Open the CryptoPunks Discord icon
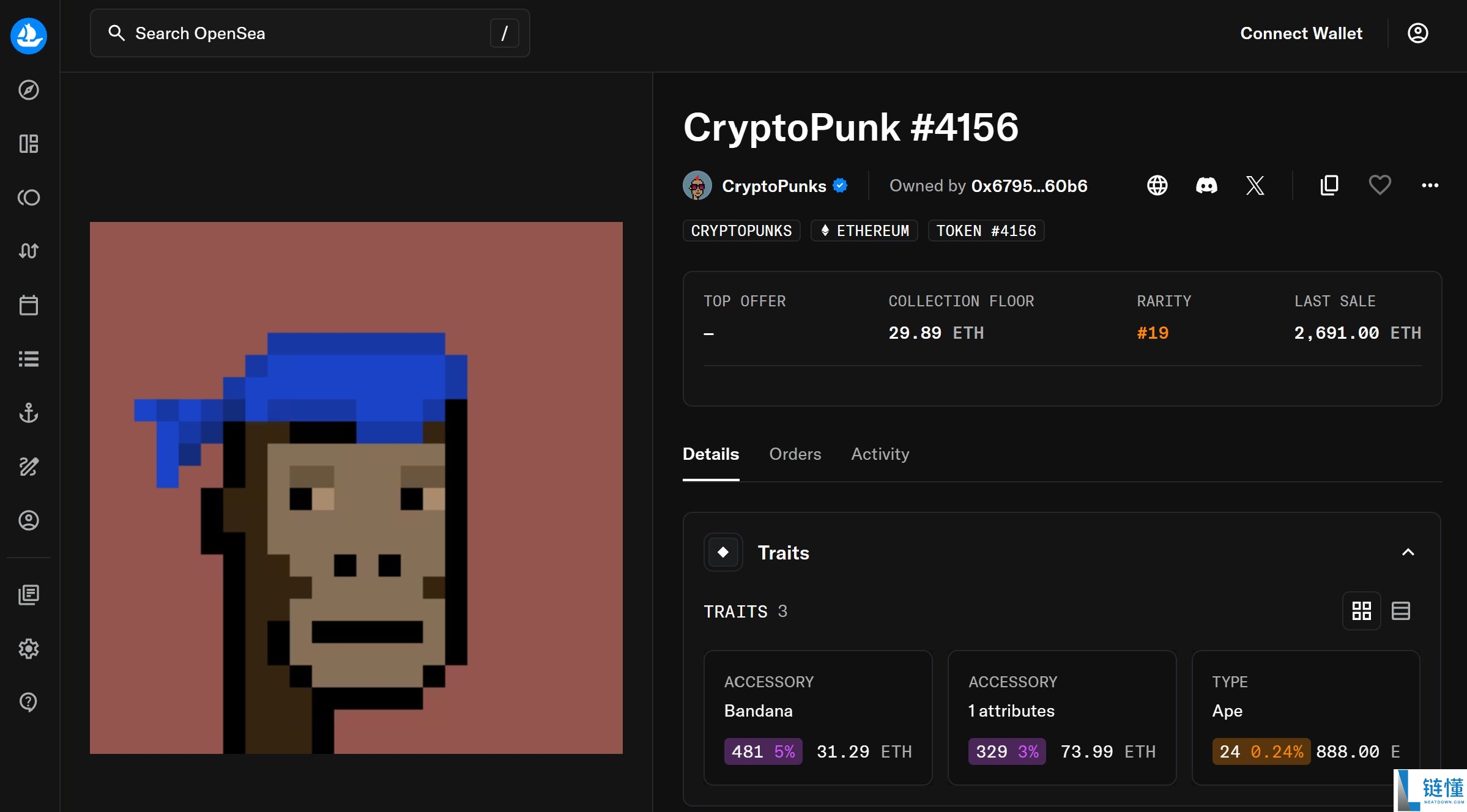Screen dimensions: 1467x812 (1206, 185)
